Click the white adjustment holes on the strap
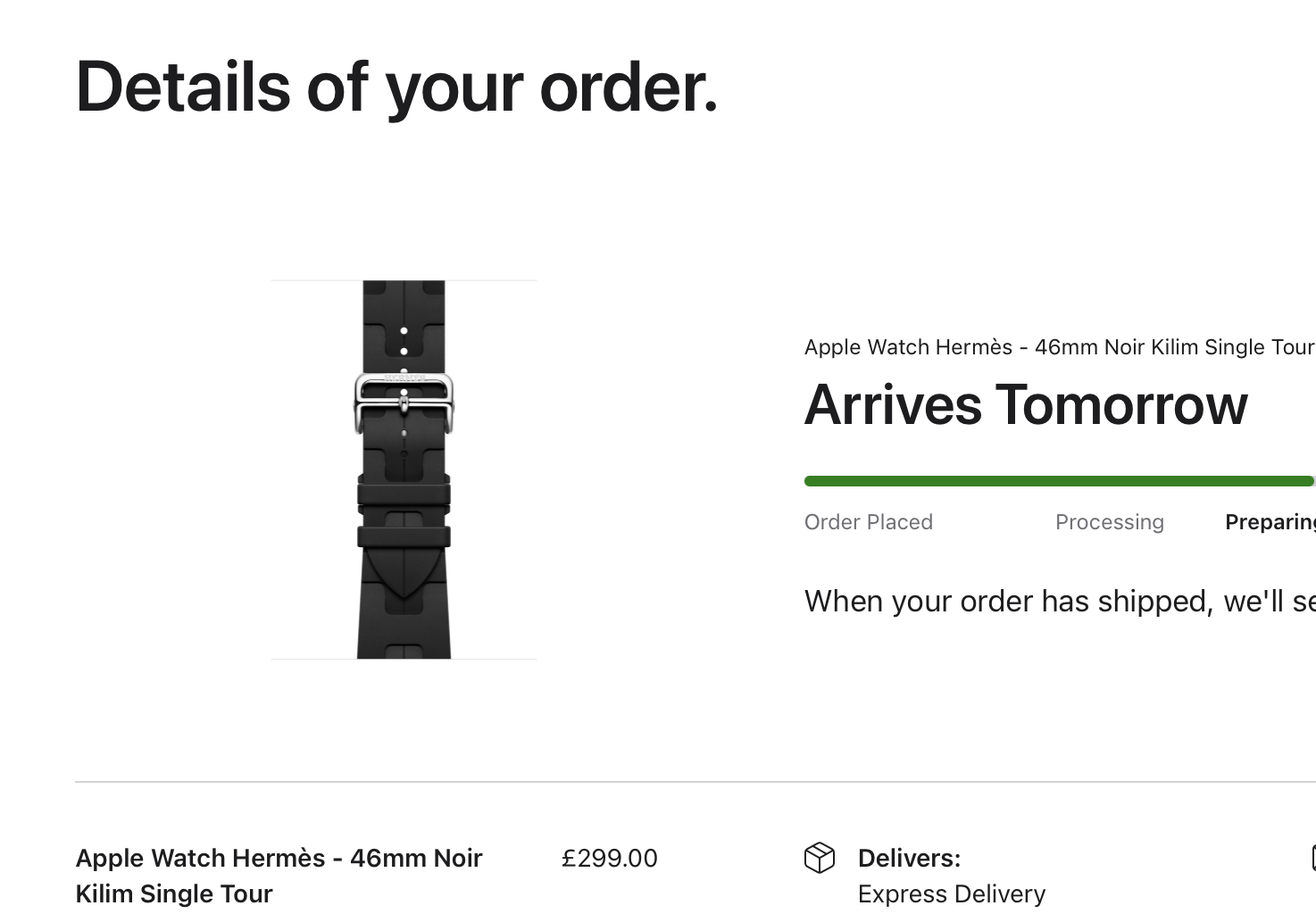The width and height of the screenshot is (1316, 914). [x=404, y=341]
